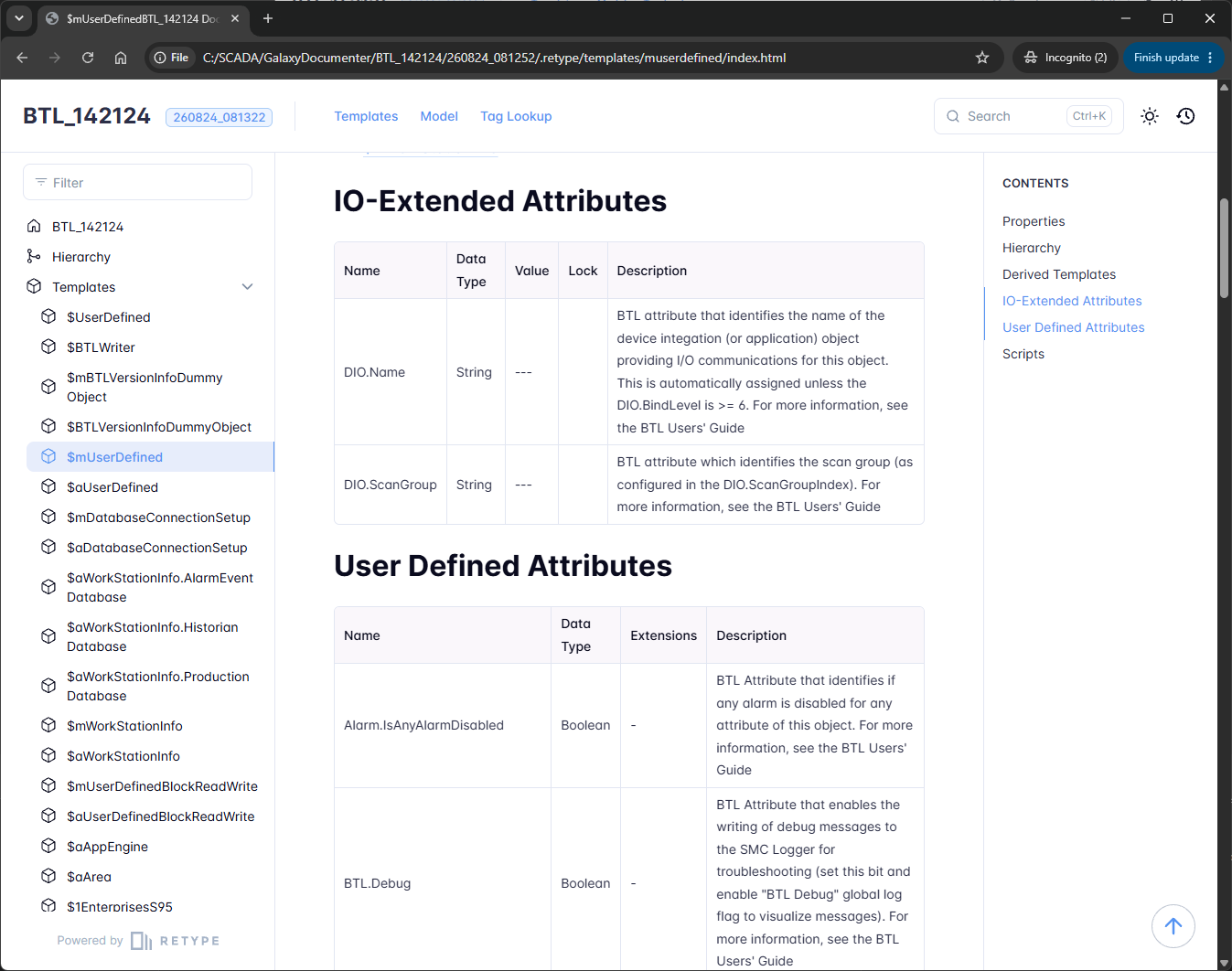Reload the page in the browser
Image resolution: width=1232 pixels, height=971 pixels.
tap(88, 58)
